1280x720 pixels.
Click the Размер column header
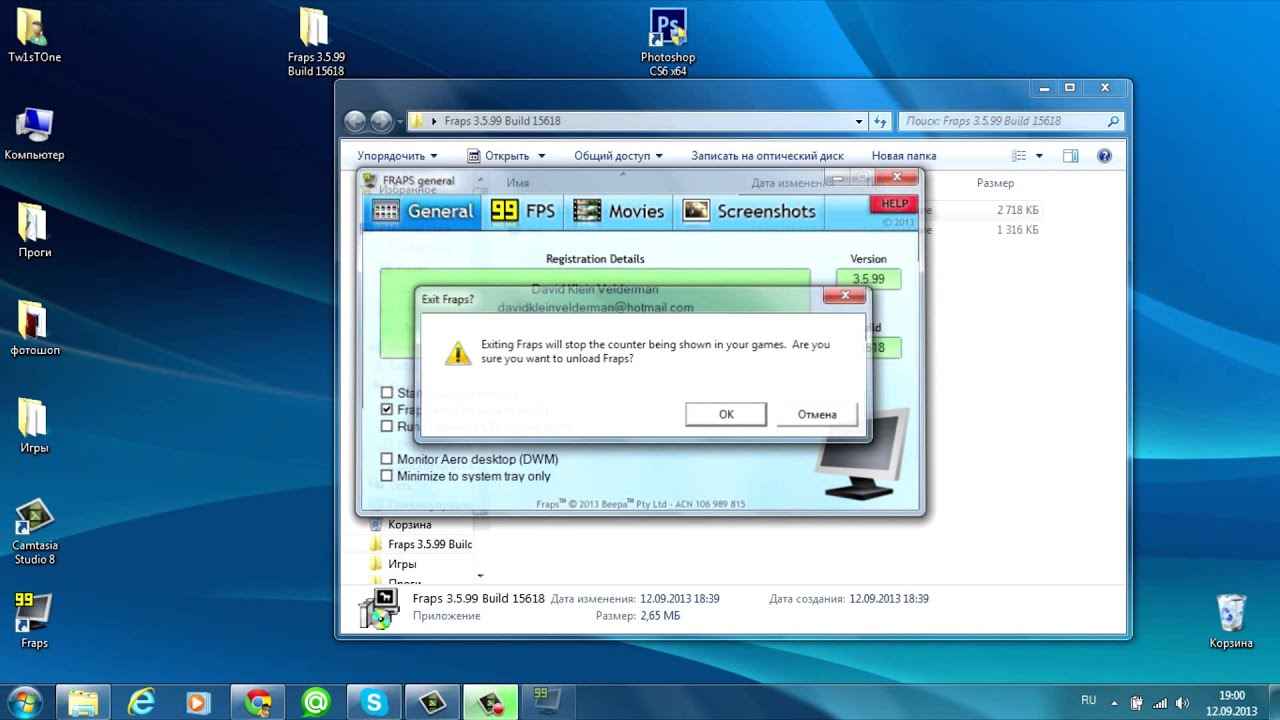point(995,183)
